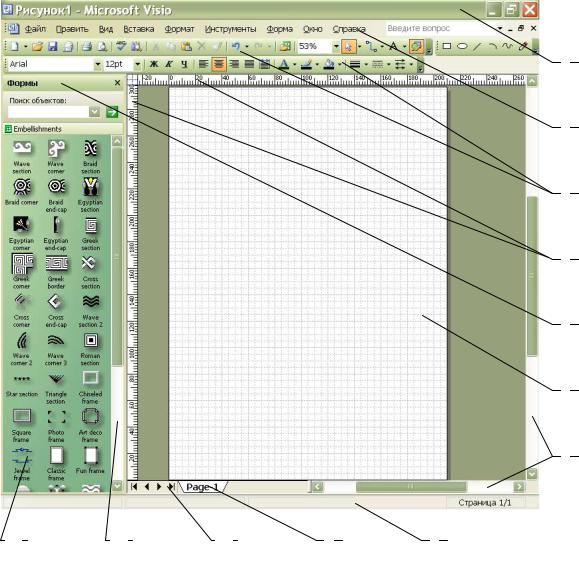Open the Справка menu
The height and width of the screenshot is (566, 579).
349,29
